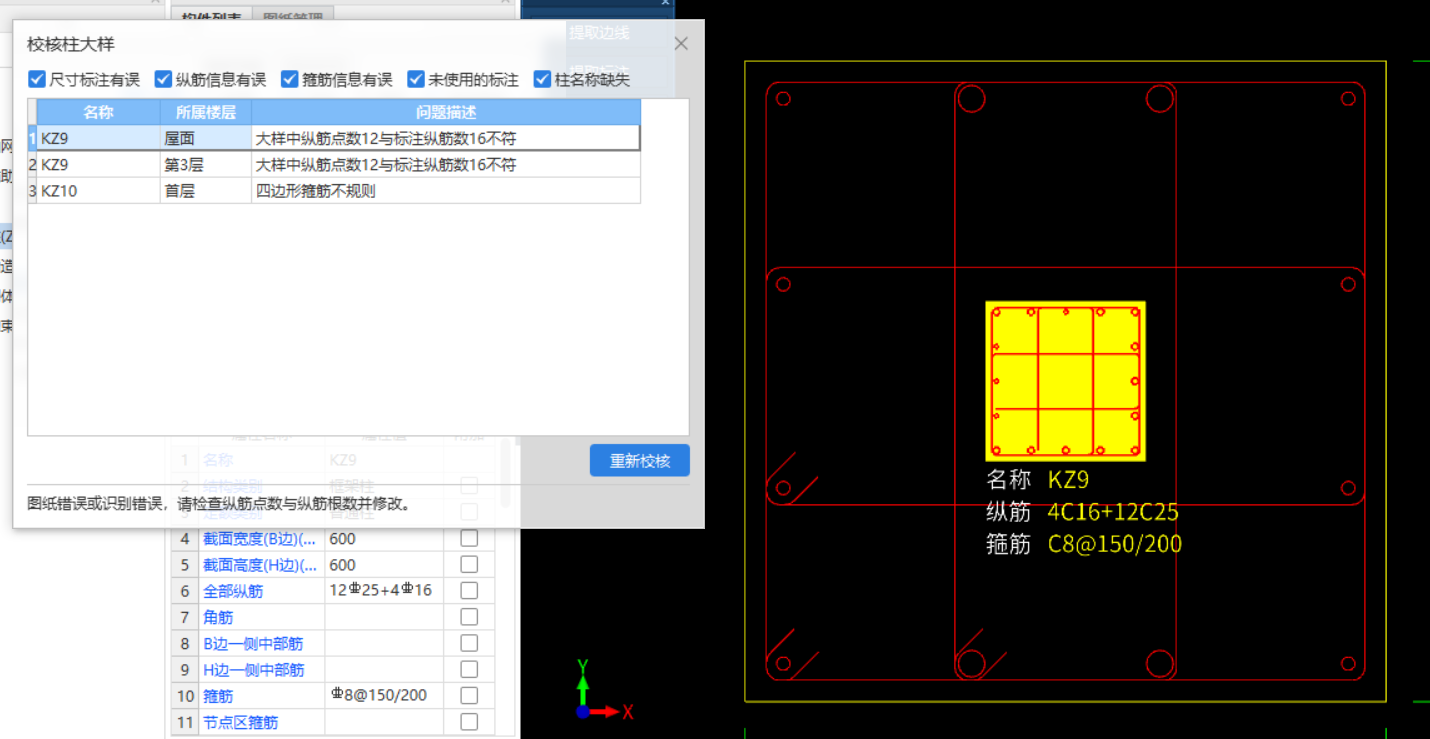Click the 截面宽度(B边) property name
Image resolution: width=1430 pixels, height=739 pixels.
pyautogui.click(x=259, y=539)
